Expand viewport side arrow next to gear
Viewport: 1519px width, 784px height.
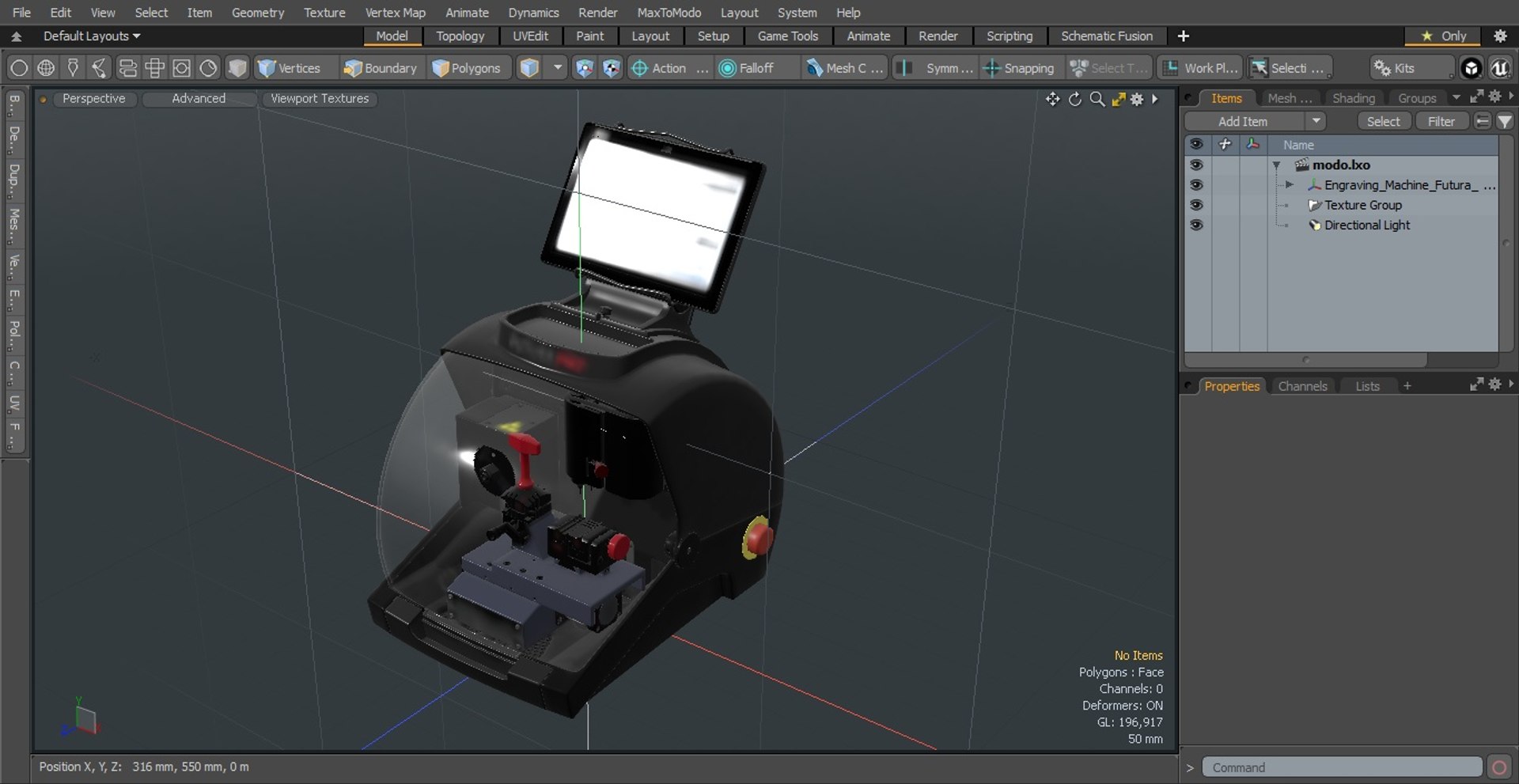pyautogui.click(x=1155, y=99)
